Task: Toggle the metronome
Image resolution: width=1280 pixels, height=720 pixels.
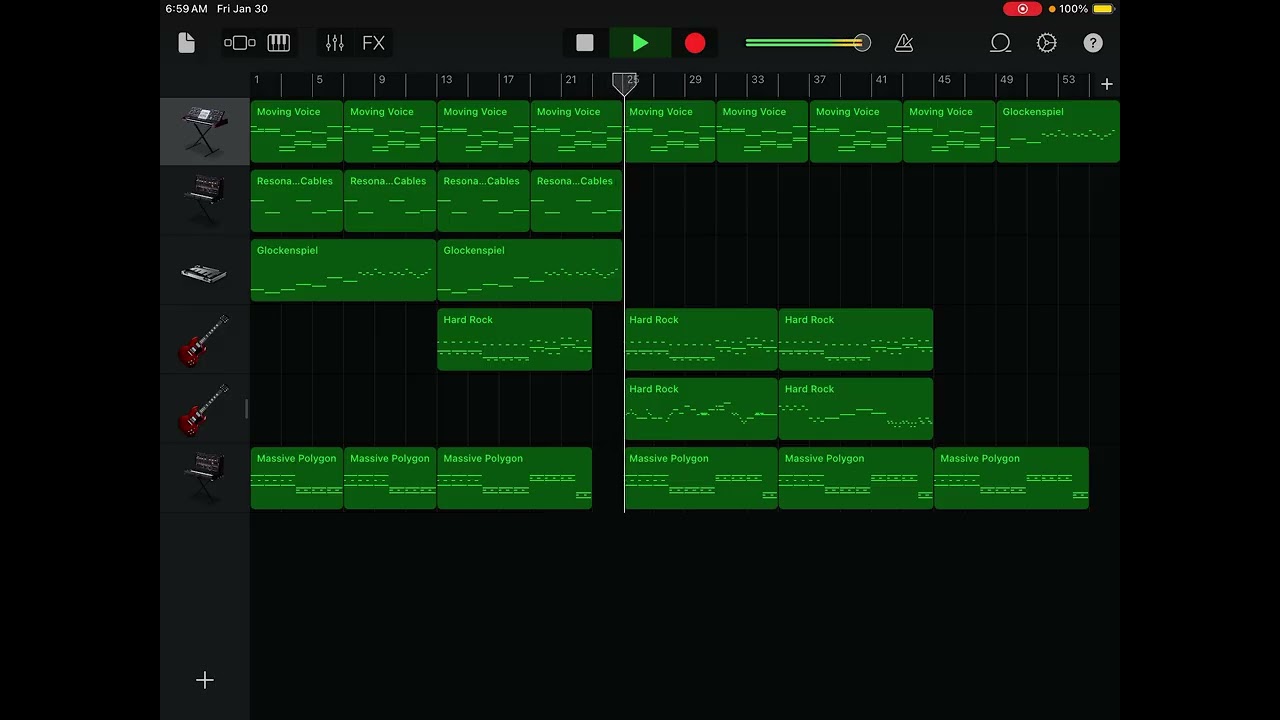Action: pos(904,43)
